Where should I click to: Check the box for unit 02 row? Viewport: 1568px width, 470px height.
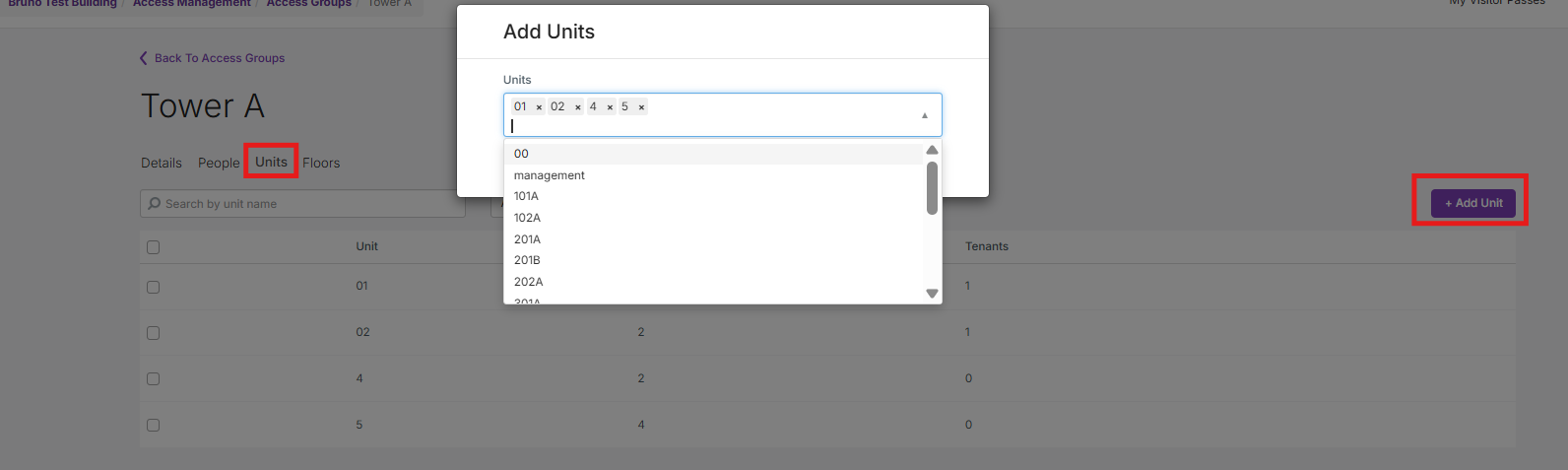pos(153,333)
